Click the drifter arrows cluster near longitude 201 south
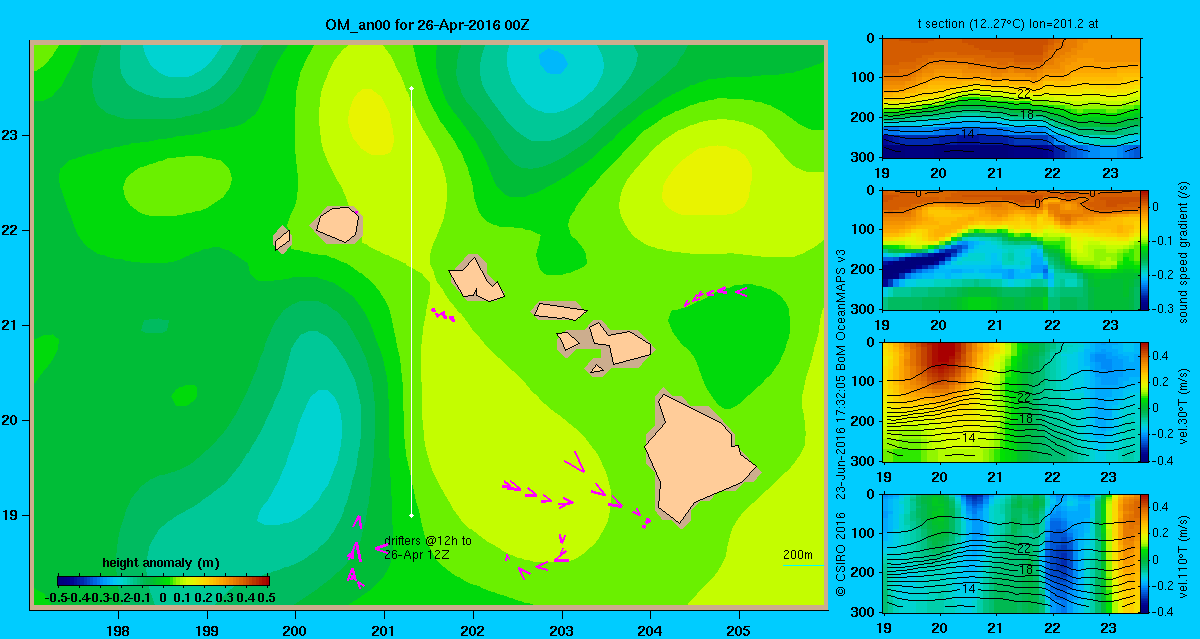This screenshot has width=1200, height=639. point(355,551)
